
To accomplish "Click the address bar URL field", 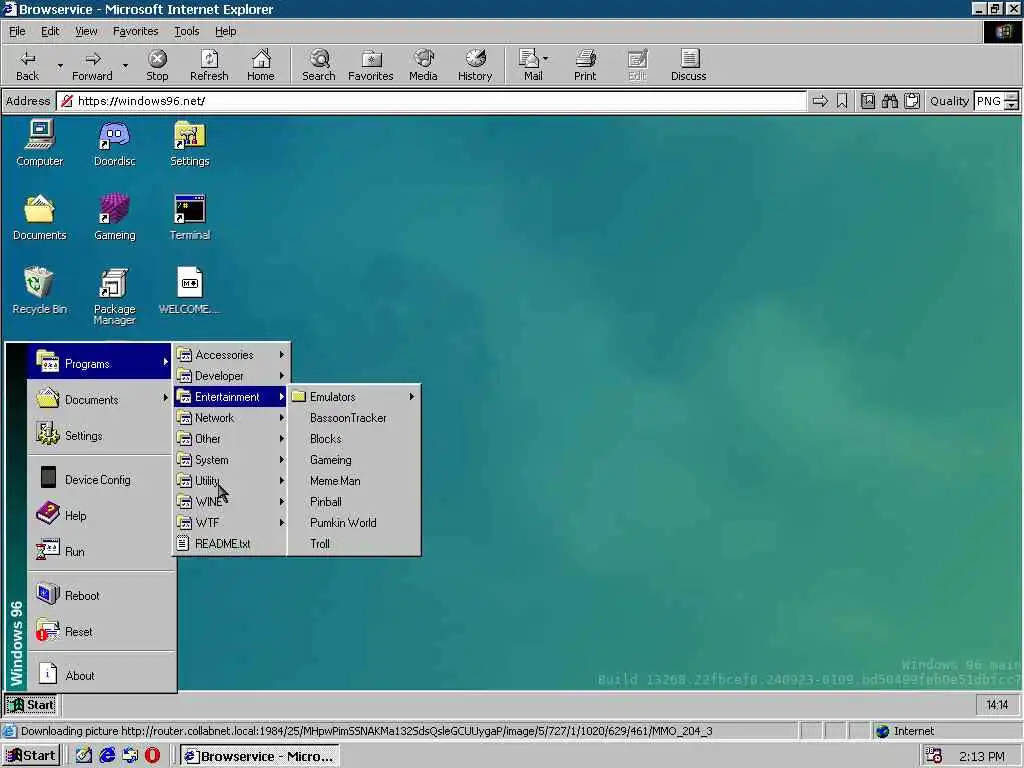I will click(x=432, y=101).
